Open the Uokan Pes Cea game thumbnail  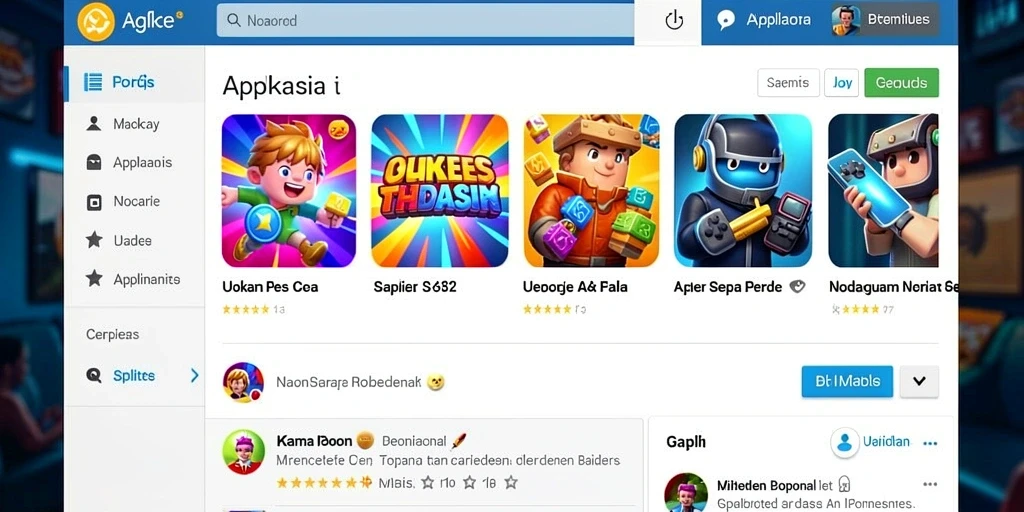click(x=289, y=191)
